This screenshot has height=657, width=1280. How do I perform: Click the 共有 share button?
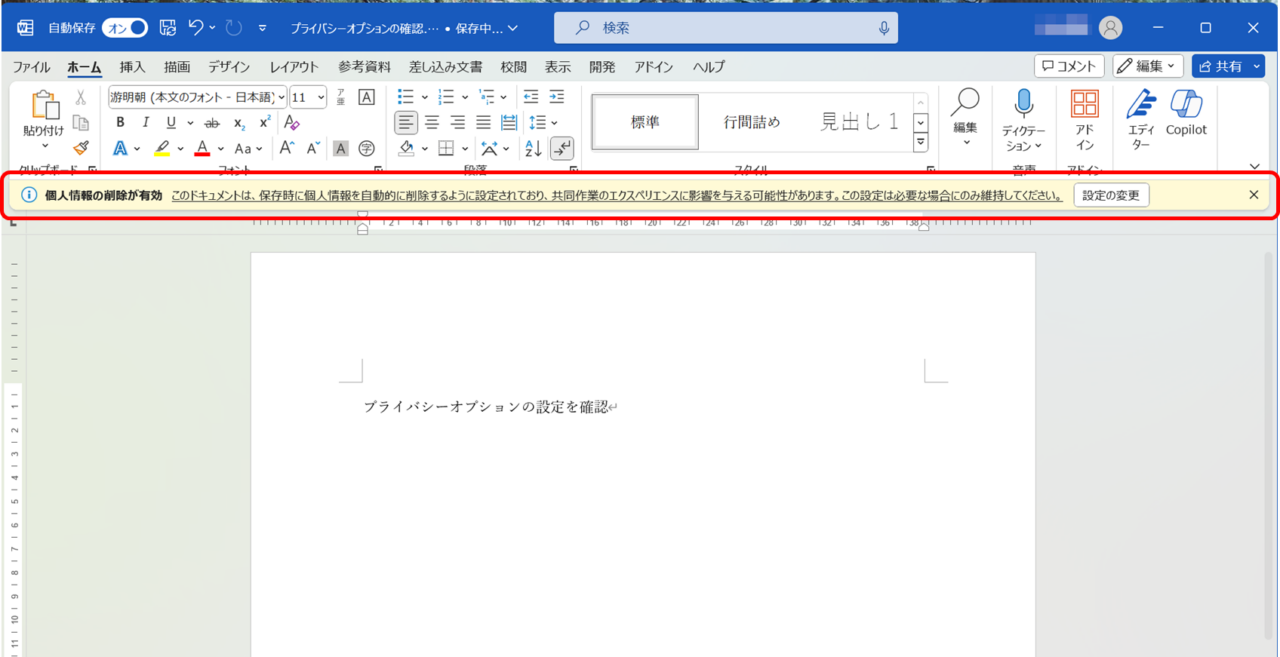(1228, 66)
